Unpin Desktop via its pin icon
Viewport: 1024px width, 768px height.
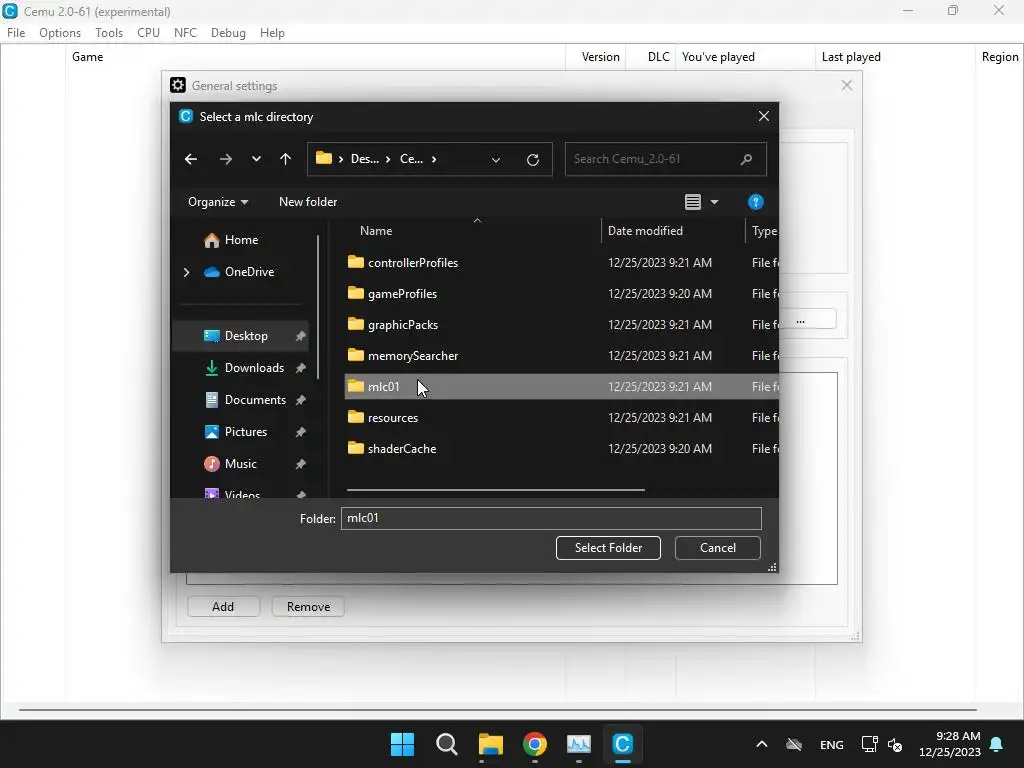click(300, 336)
